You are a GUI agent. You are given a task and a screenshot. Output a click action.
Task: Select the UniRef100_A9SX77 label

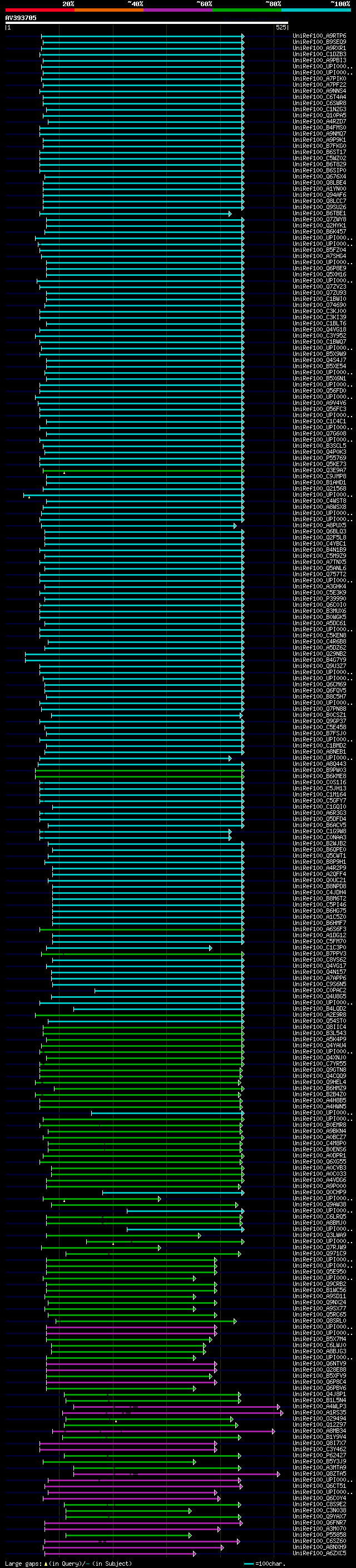coord(319,1308)
